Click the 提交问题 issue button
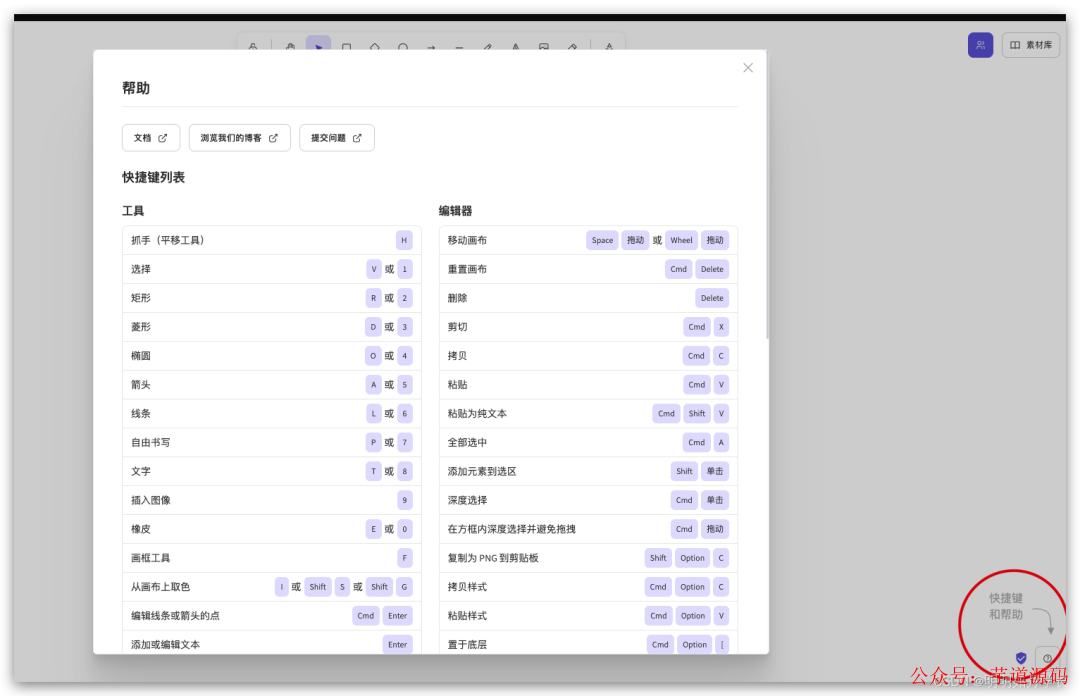Viewport: 1080px width, 696px height. [x=337, y=138]
